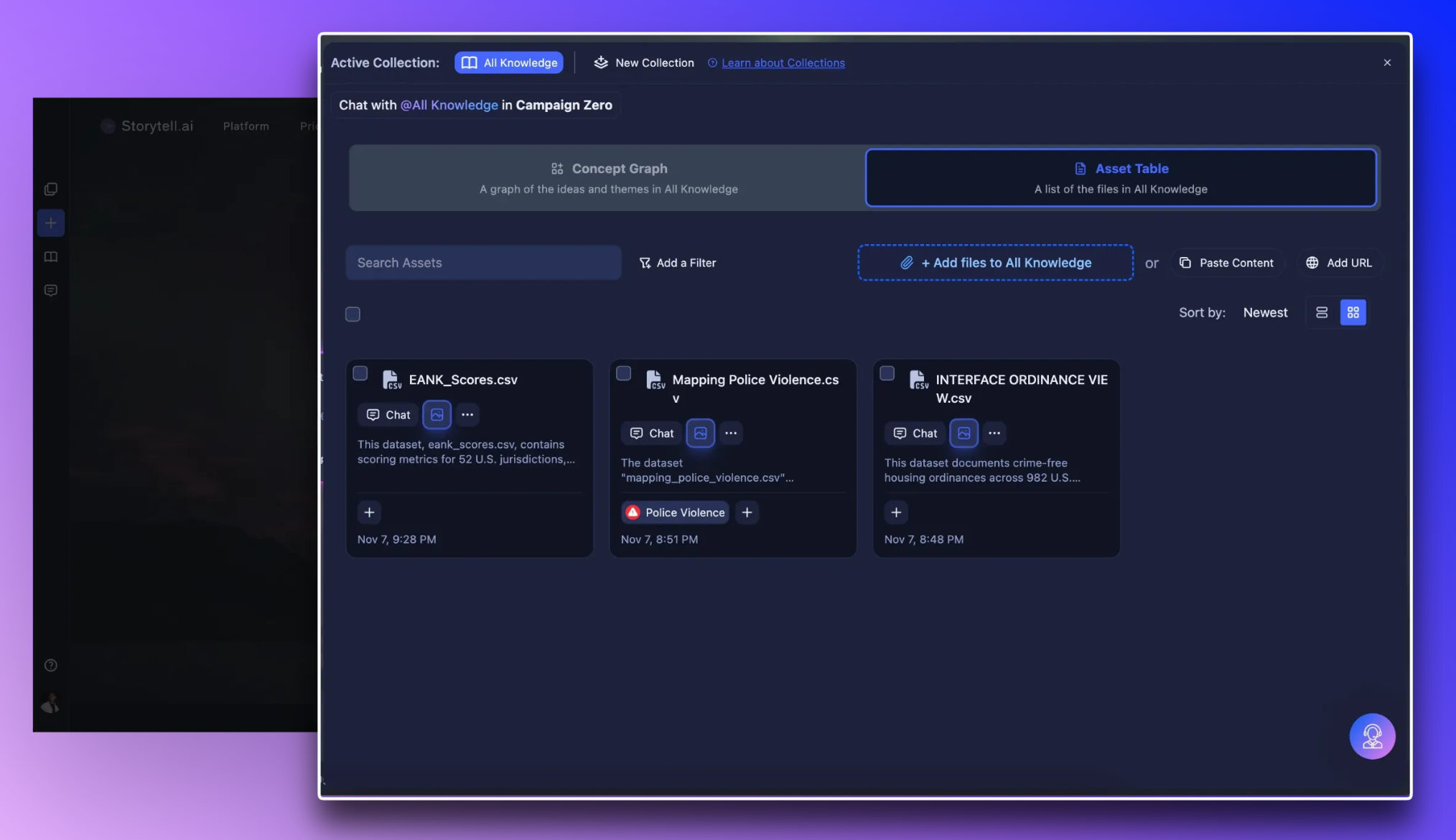Add a tag to INTERFACE ORDINANCE VIEW.csv
Viewport: 1456px width, 840px height.
(x=895, y=512)
